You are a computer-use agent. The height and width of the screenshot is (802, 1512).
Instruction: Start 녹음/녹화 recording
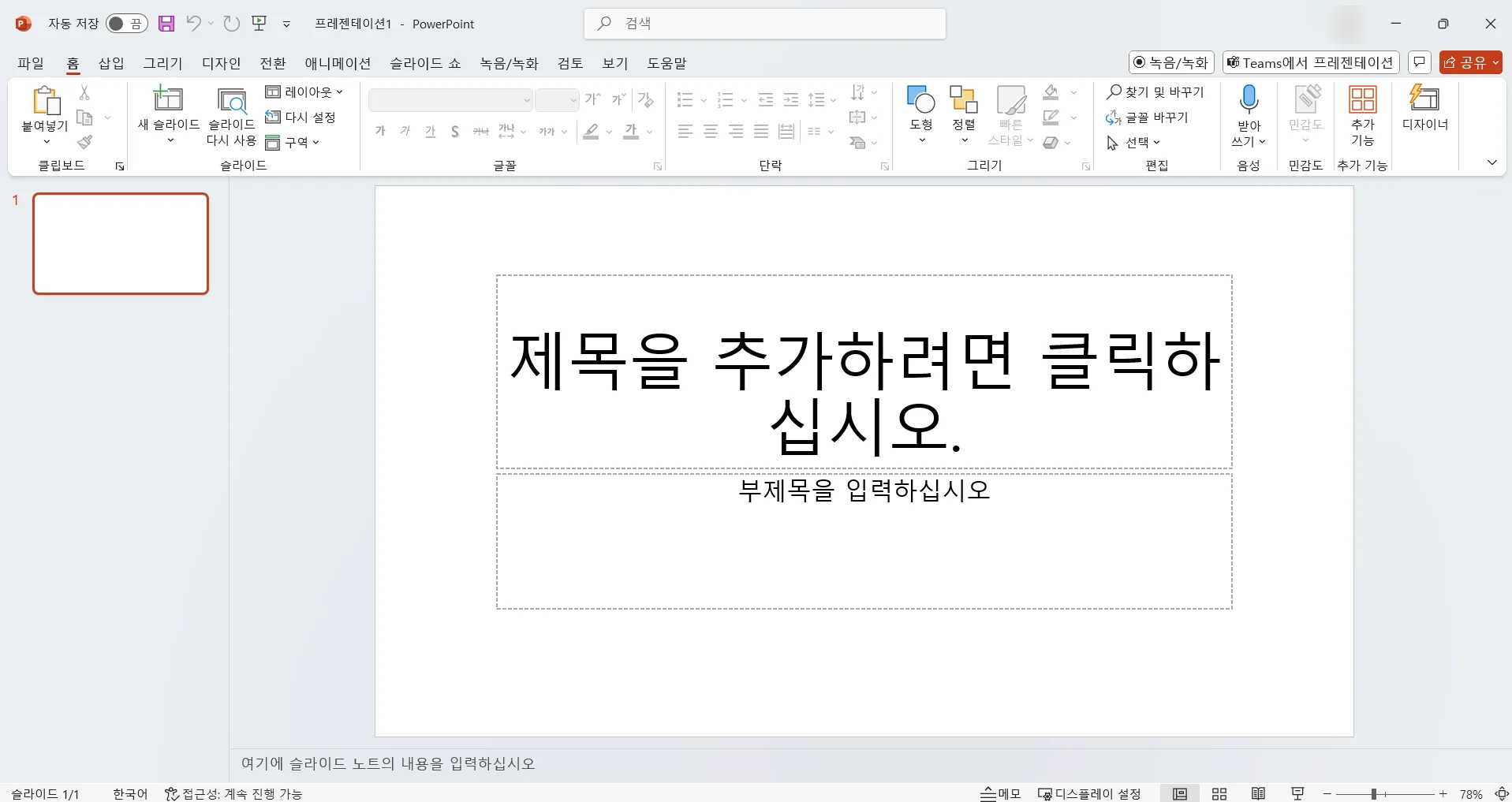coord(1171,62)
